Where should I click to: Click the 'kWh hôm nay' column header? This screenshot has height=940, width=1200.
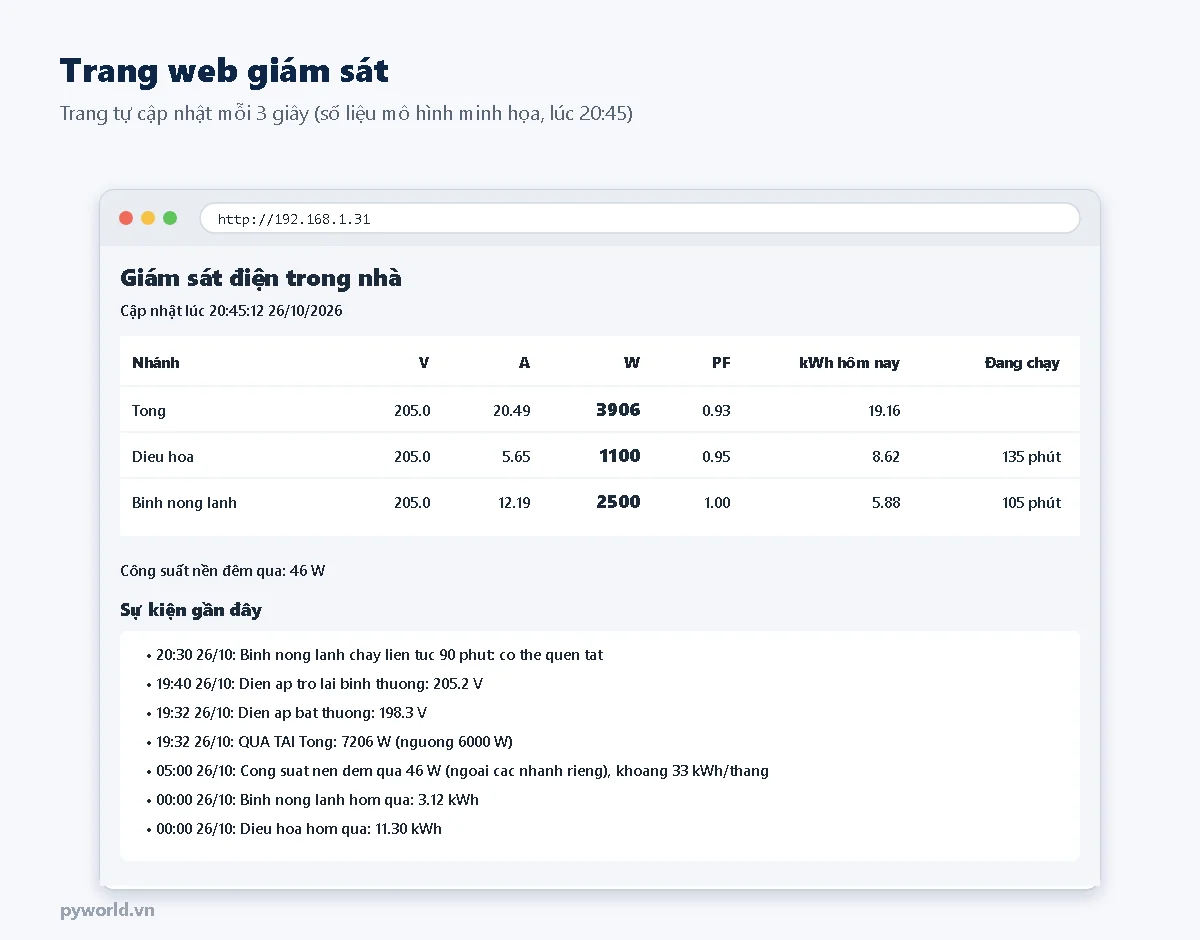click(x=849, y=363)
